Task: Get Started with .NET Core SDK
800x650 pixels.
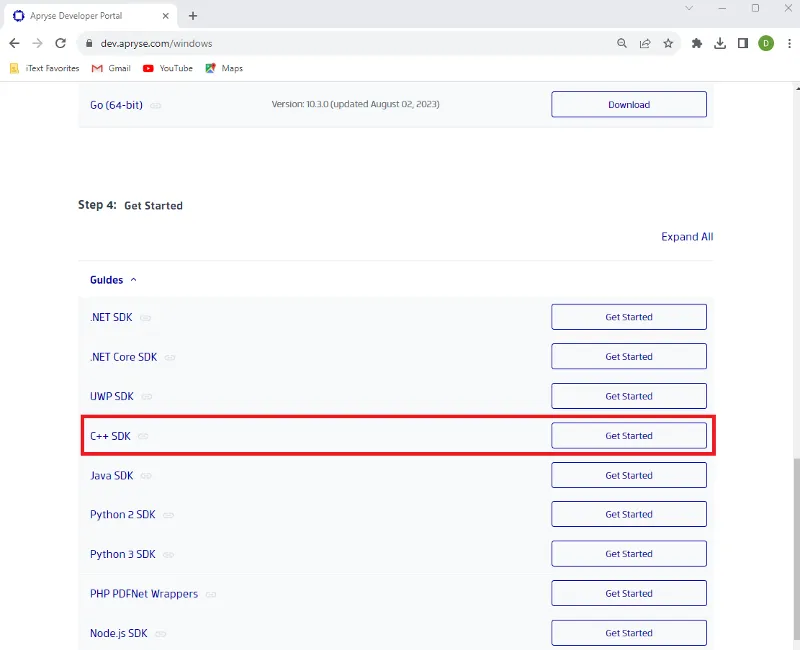Action: 629,356
